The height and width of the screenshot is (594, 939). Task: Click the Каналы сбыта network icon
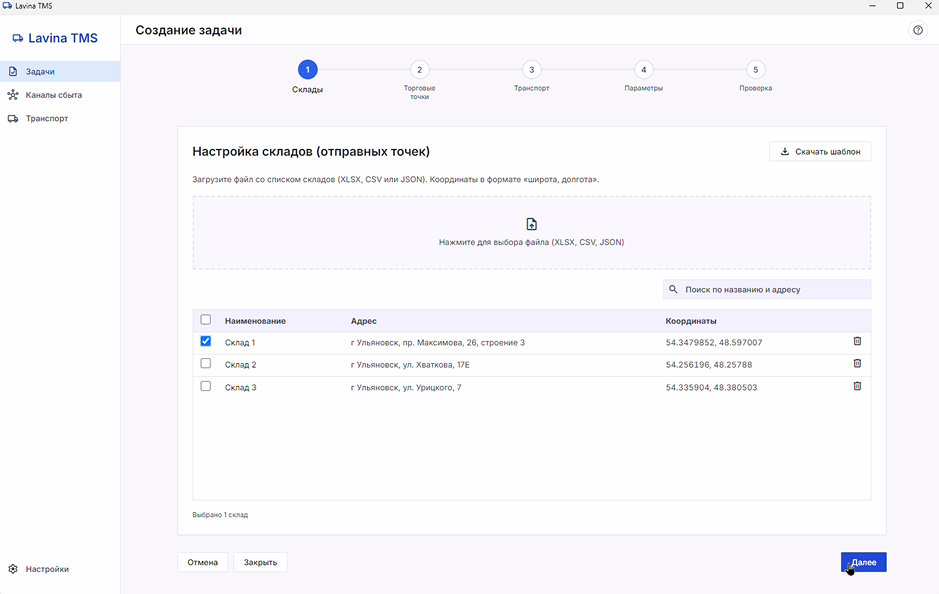click(13, 95)
